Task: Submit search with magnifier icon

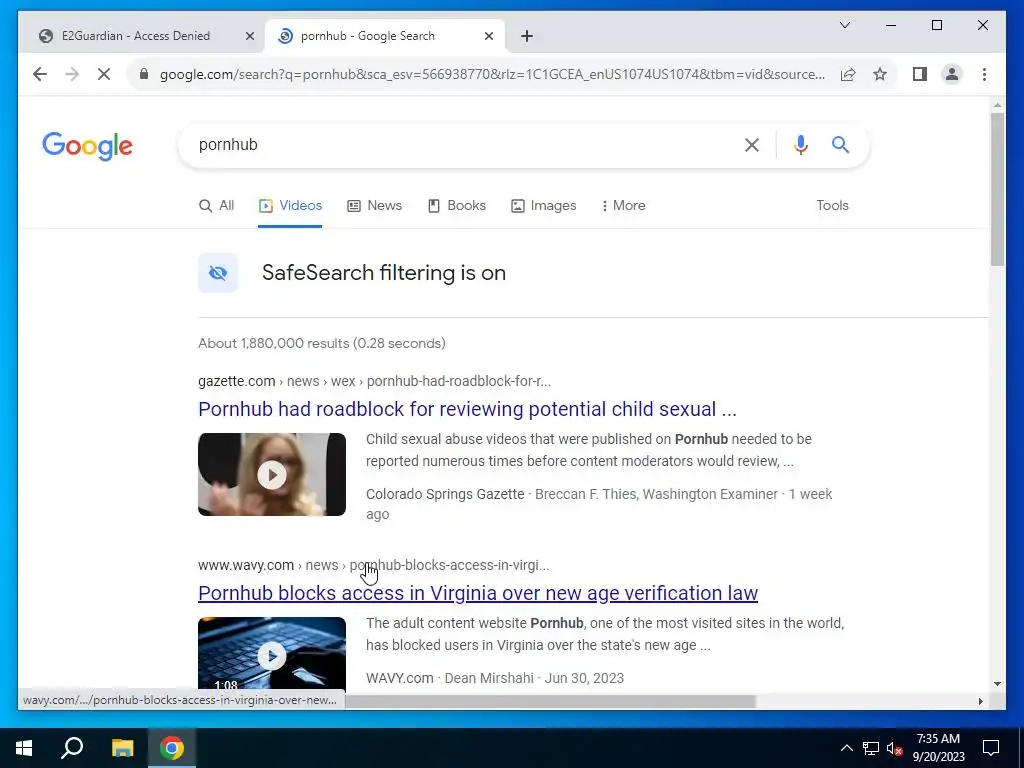Action: tap(840, 144)
